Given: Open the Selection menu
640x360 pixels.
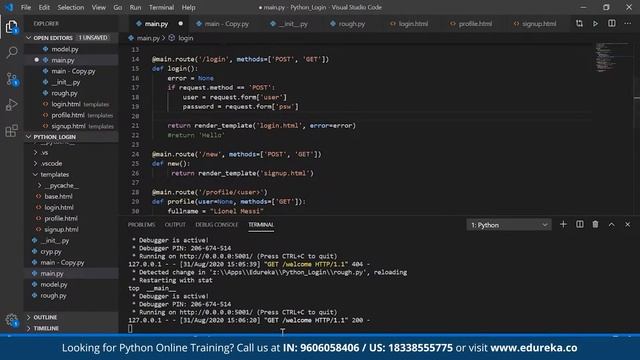Looking at the screenshot, I should click(71, 7).
